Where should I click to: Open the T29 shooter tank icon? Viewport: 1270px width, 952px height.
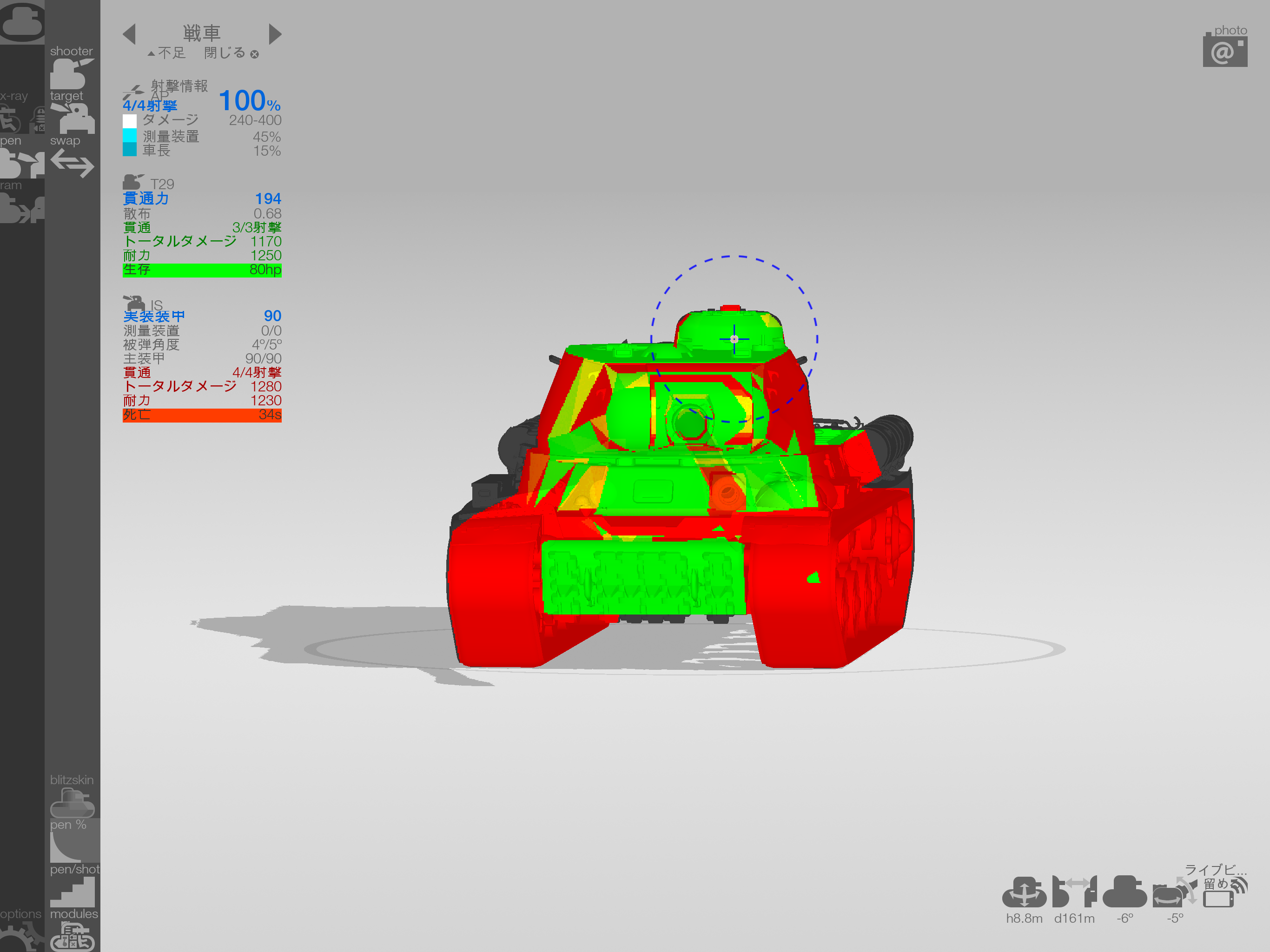(x=133, y=182)
